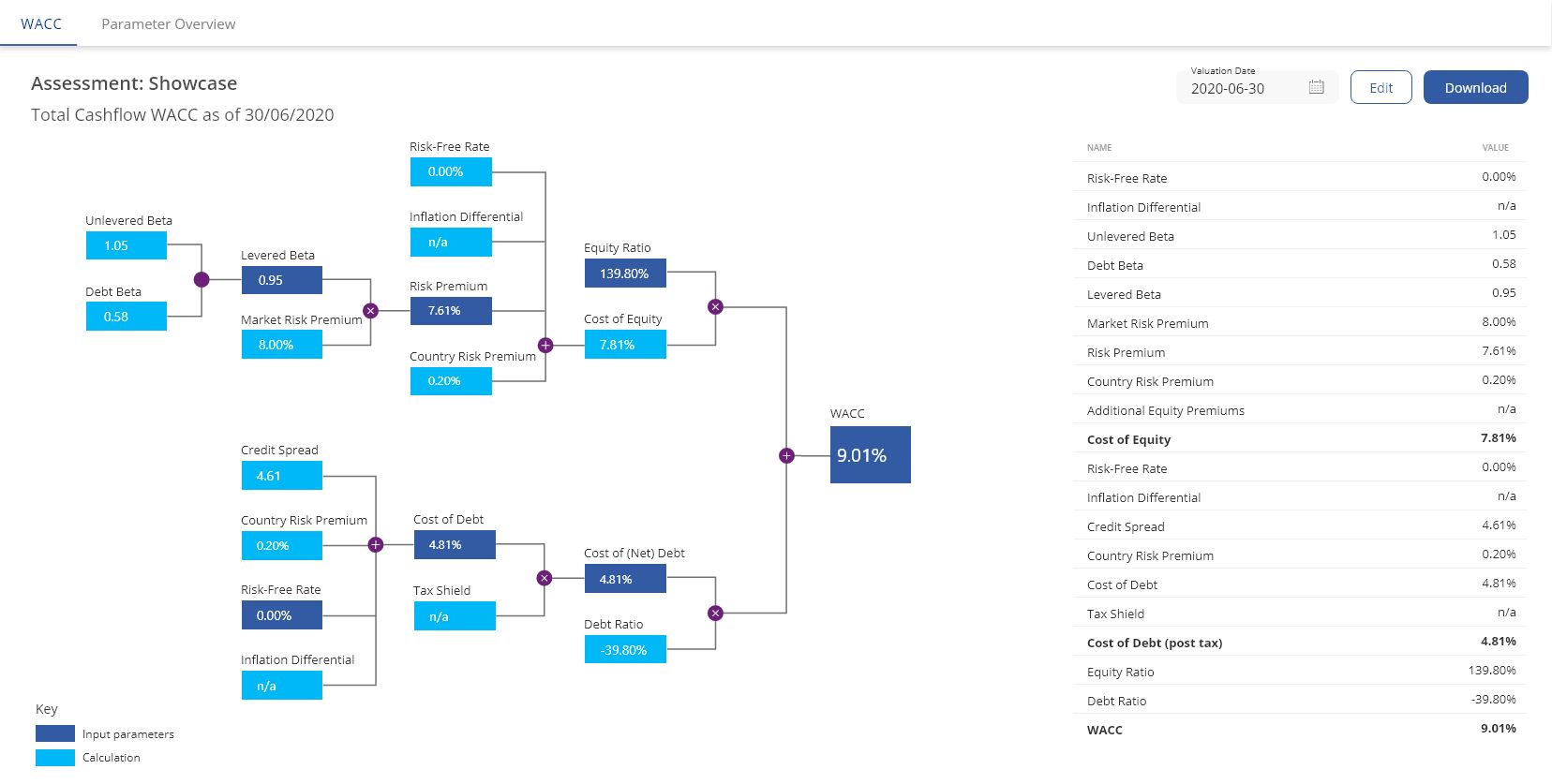Click the plus node left of Cost of Debt

[x=376, y=545]
